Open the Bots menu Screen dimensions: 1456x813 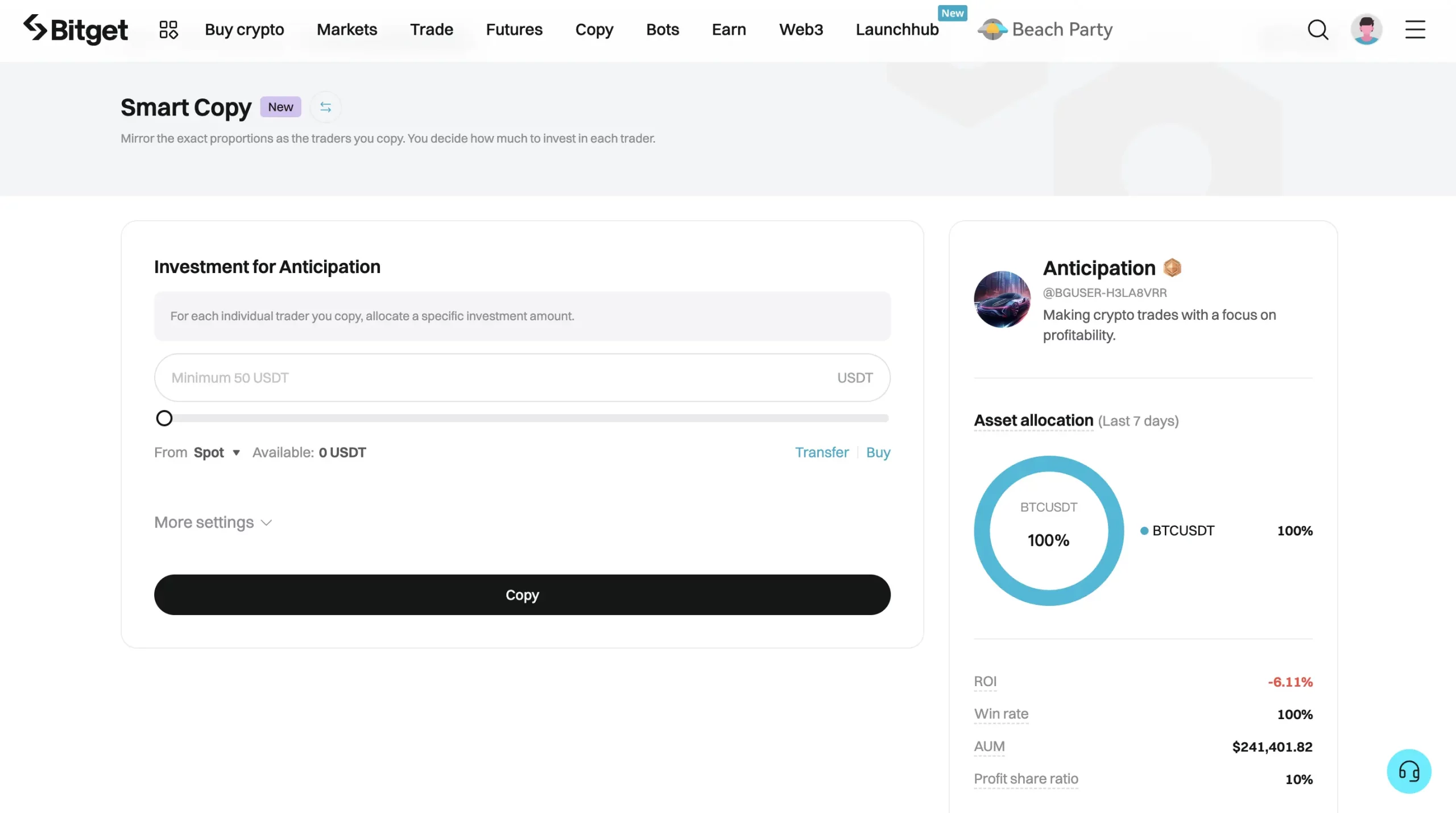[663, 30]
